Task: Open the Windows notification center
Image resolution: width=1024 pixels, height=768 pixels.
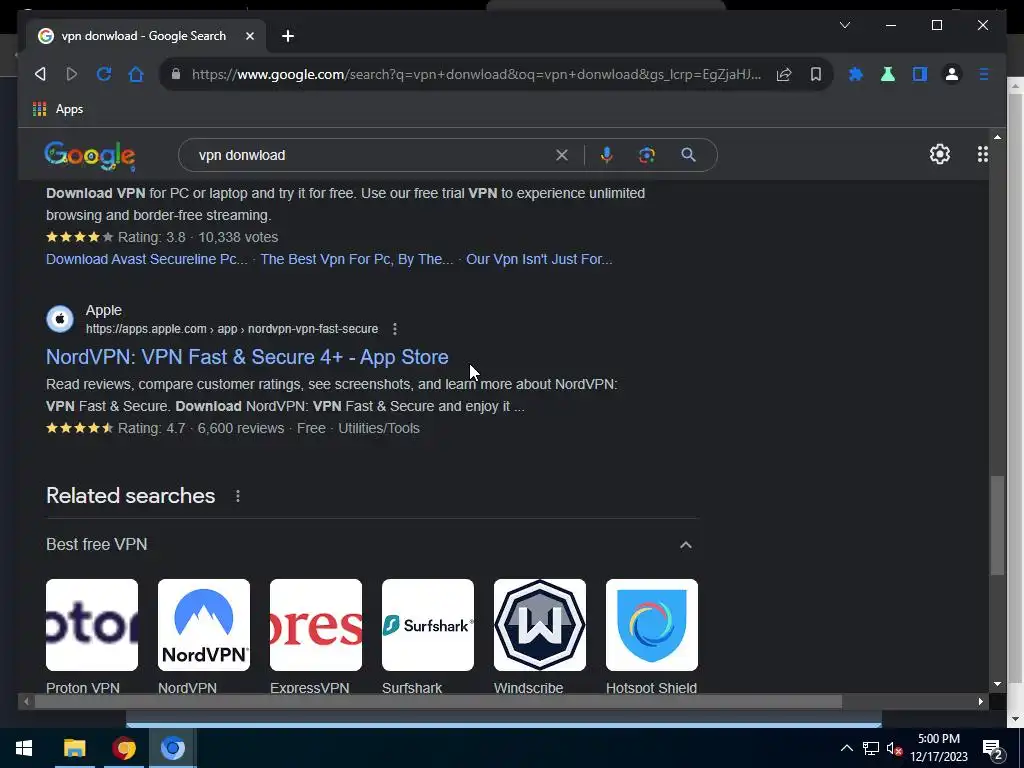Action: coord(993,749)
